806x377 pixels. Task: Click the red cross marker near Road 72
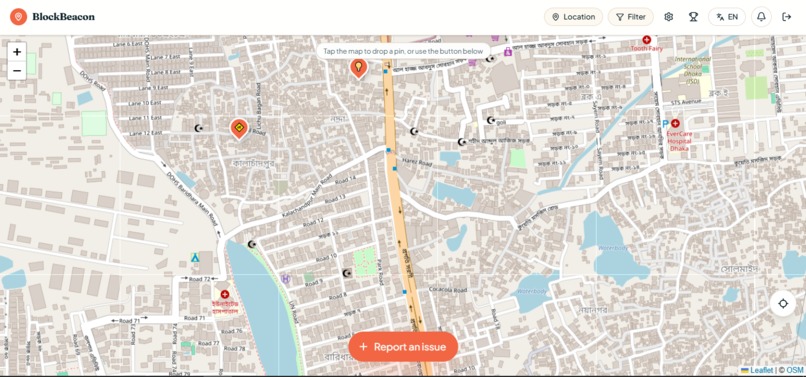pos(225,294)
